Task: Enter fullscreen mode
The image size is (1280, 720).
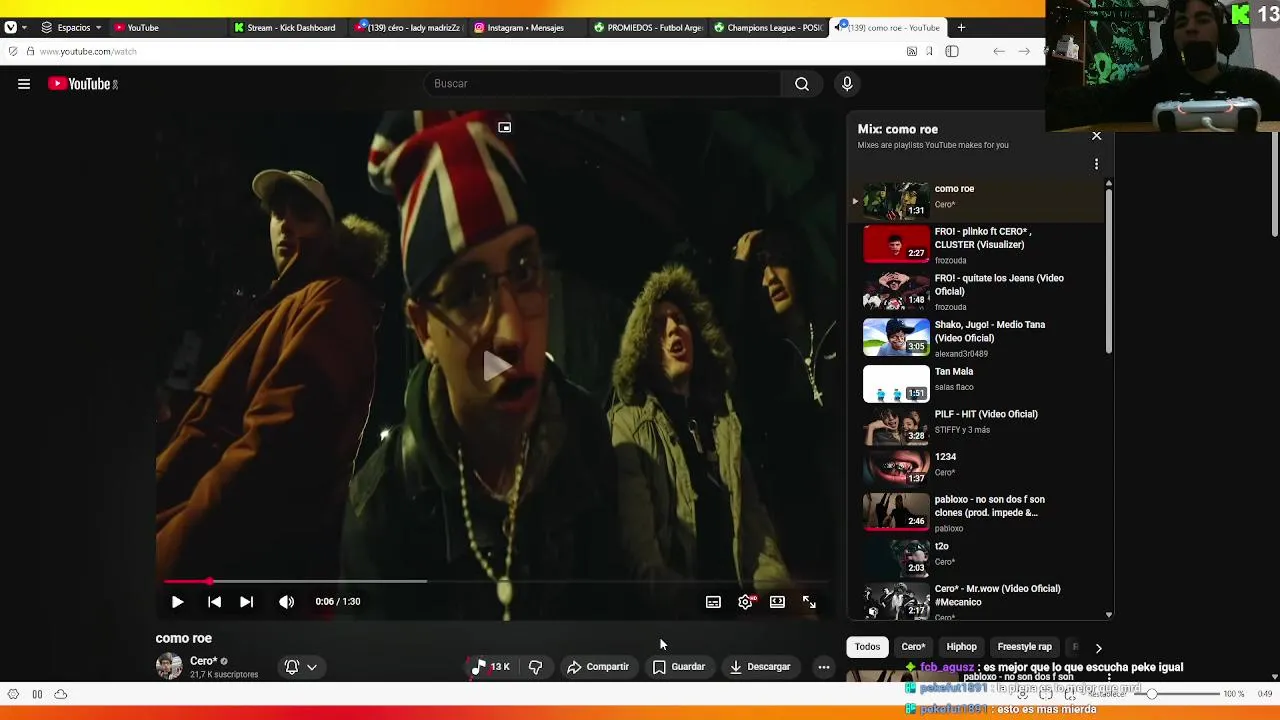Action: [x=809, y=602]
